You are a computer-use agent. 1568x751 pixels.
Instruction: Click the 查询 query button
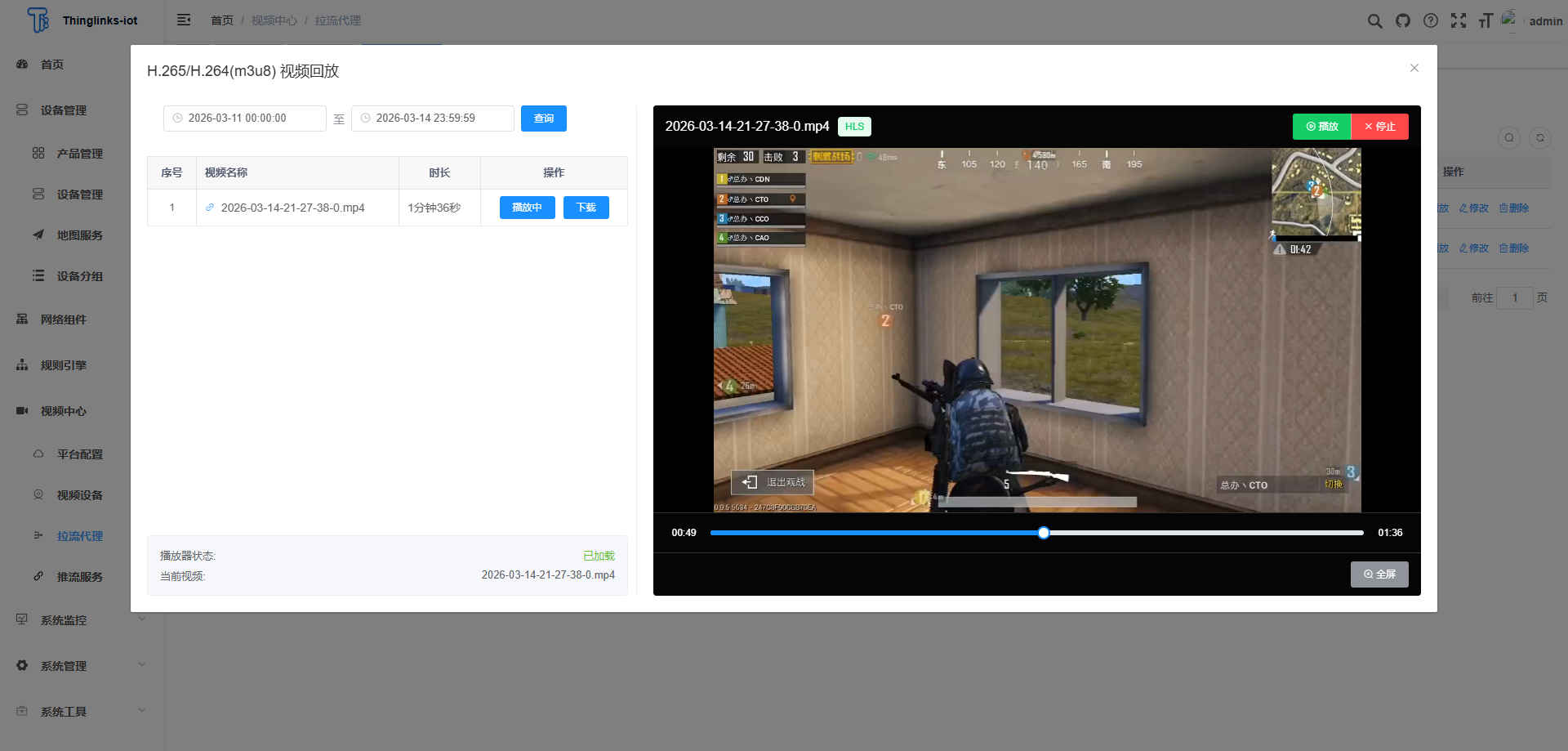(x=544, y=118)
